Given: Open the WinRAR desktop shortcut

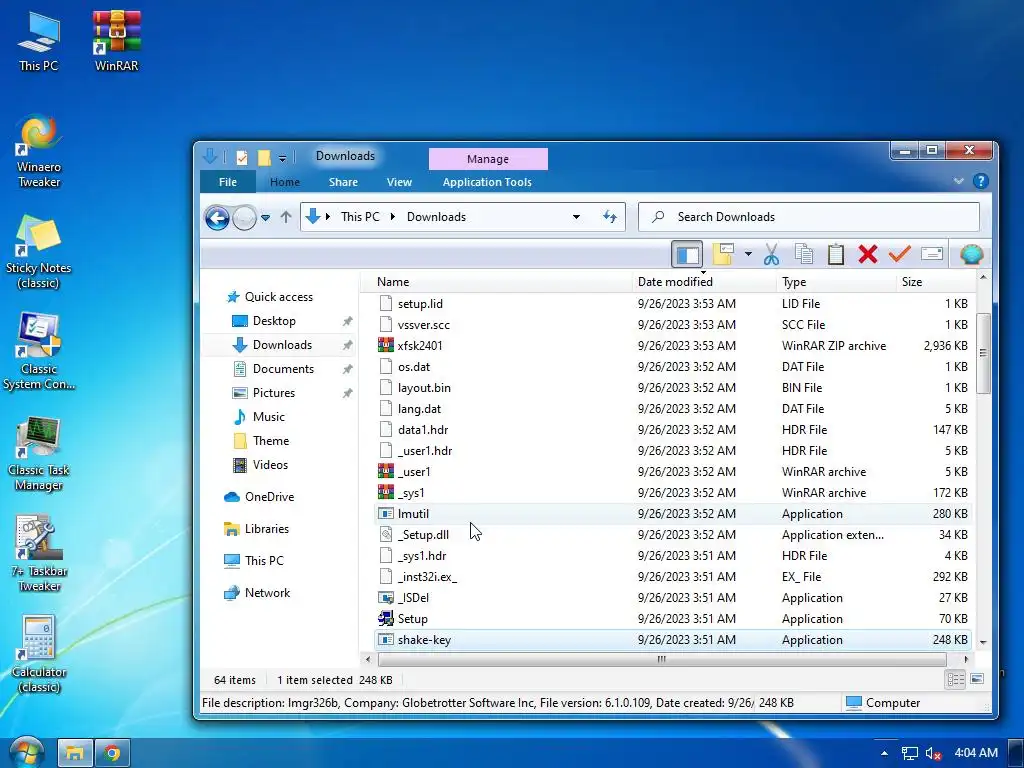Looking at the screenshot, I should tap(116, 40).
